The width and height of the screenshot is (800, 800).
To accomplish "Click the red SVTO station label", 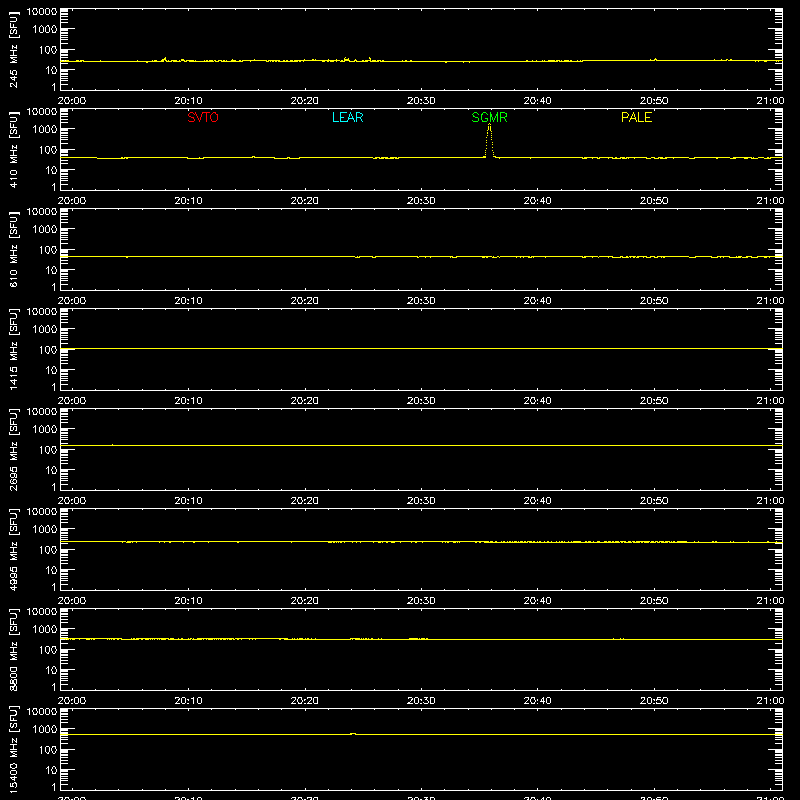I will point(203,117).
